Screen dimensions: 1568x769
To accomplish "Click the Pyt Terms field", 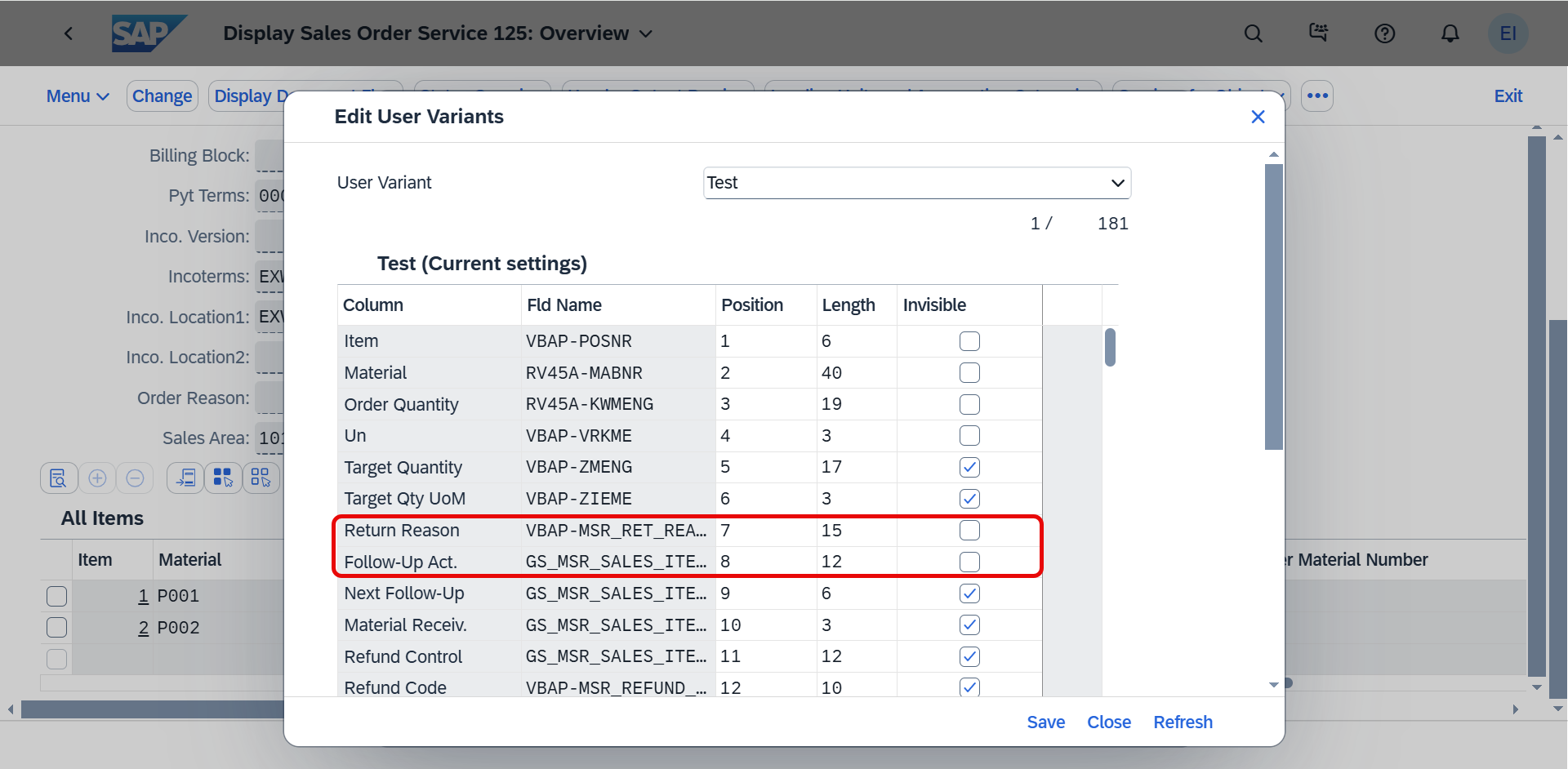I will 269,196.
